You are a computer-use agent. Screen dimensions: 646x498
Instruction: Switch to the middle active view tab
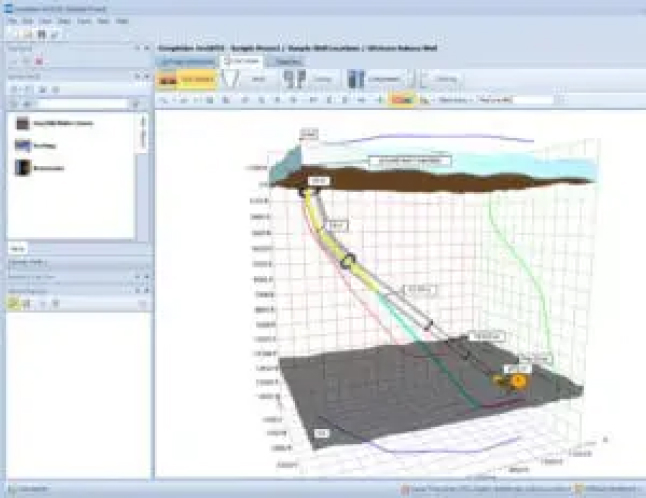pyautogui.click(x=245, y=61)
